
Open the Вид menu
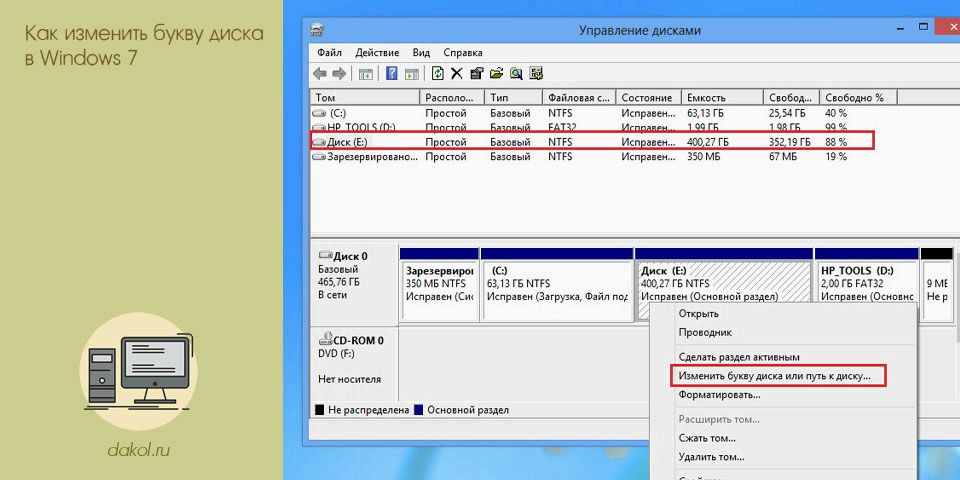pos(421,53)
